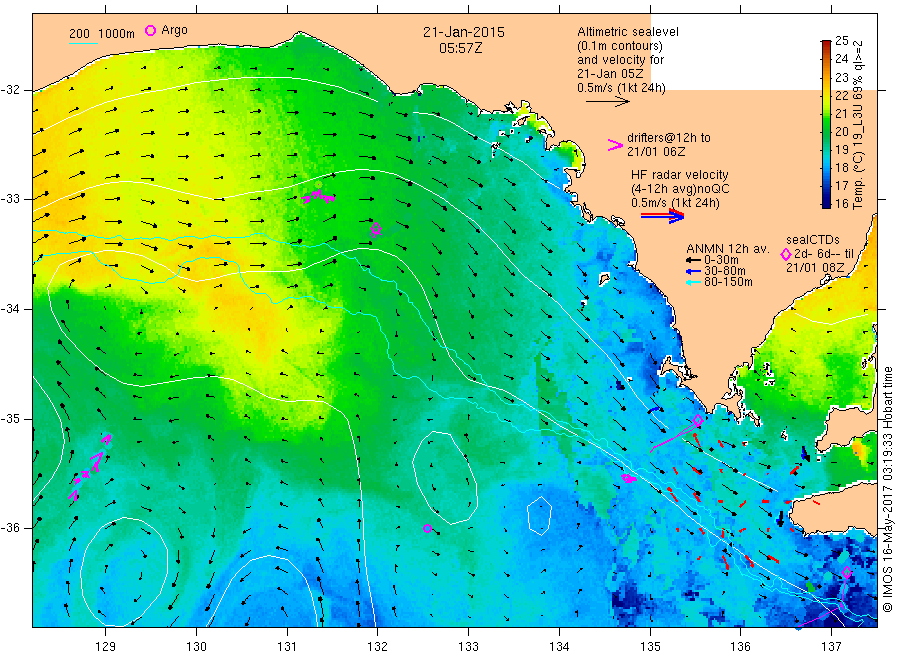
Task: Click the '200 1000m' bathymetry legend text
Action: pos(102,34)
